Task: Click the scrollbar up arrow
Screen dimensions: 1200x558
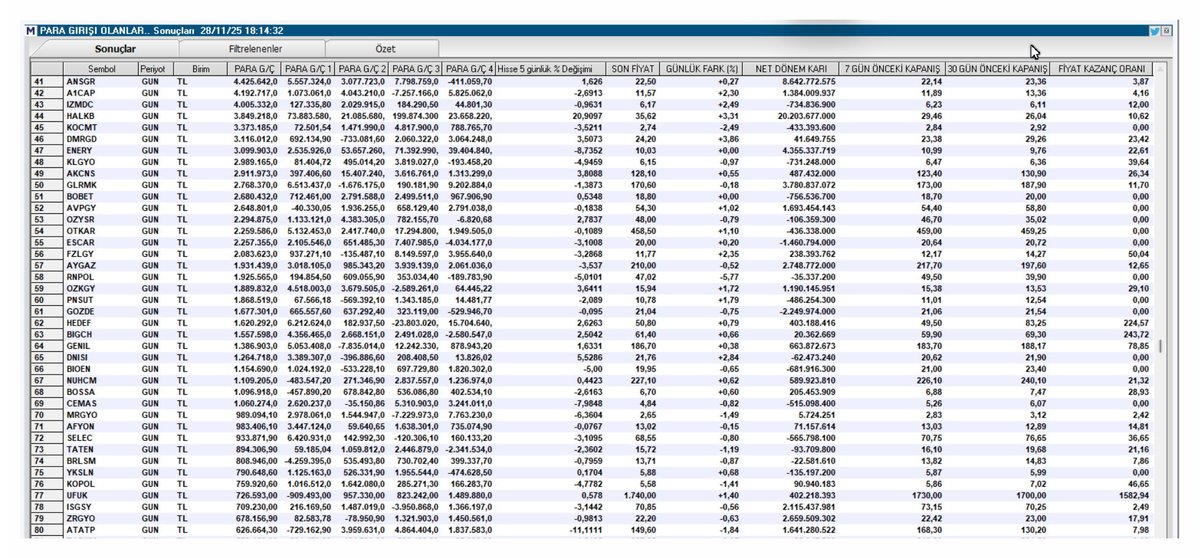Action: coord(1160,69)
